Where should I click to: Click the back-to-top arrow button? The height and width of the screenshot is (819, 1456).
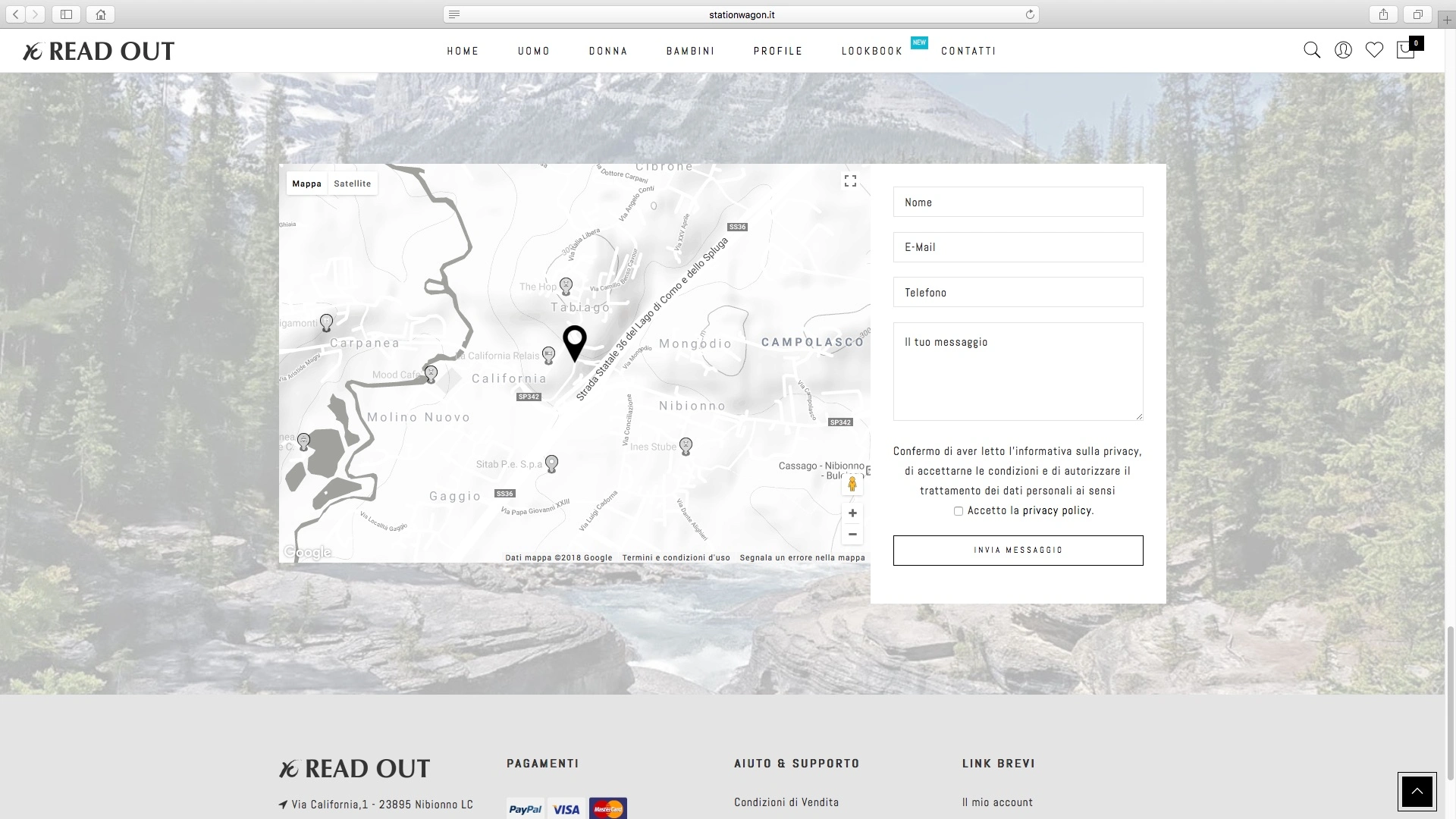coord(1417,792)
